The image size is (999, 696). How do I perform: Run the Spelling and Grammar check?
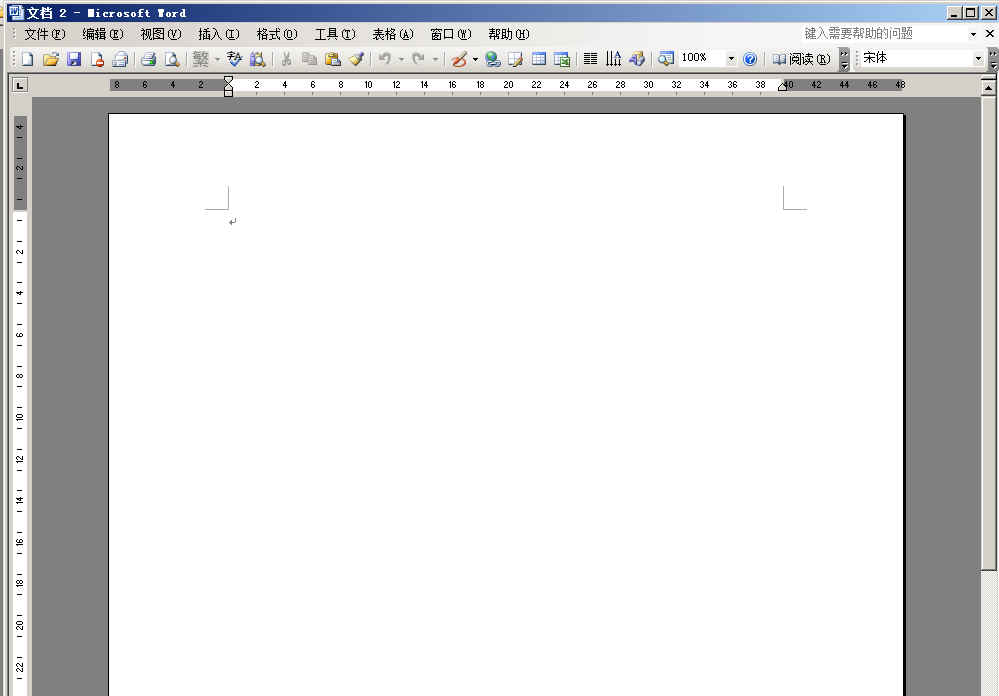(234, 59)
